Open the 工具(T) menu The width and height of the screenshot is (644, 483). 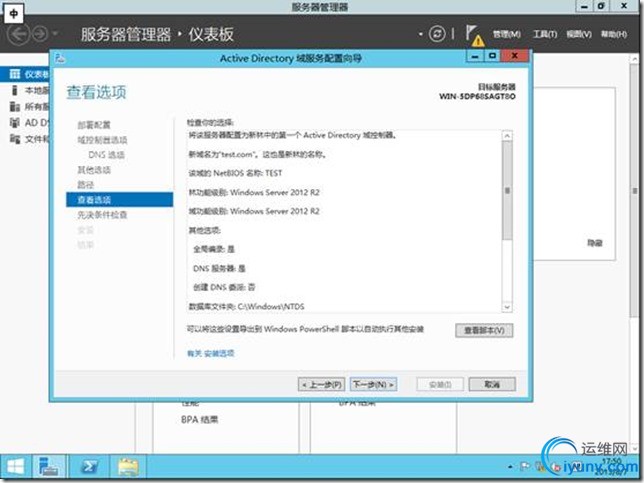(x=545, y=34)
